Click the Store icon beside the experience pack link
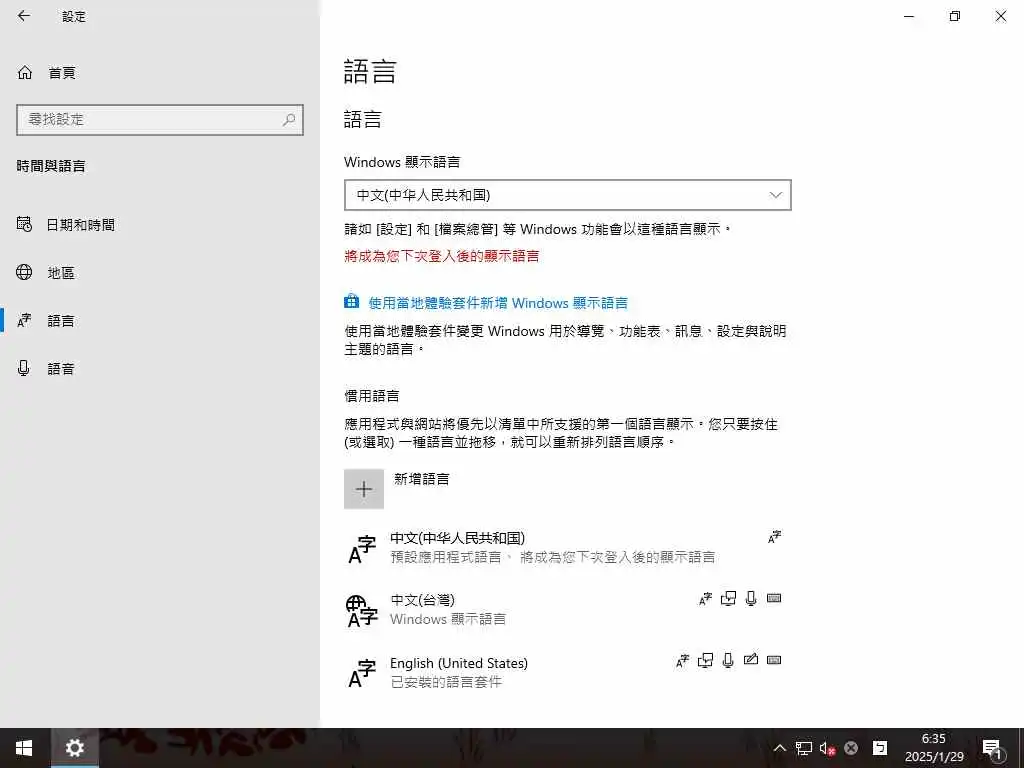Viewport: 1024px width, 768px height. tap(351, 302)
